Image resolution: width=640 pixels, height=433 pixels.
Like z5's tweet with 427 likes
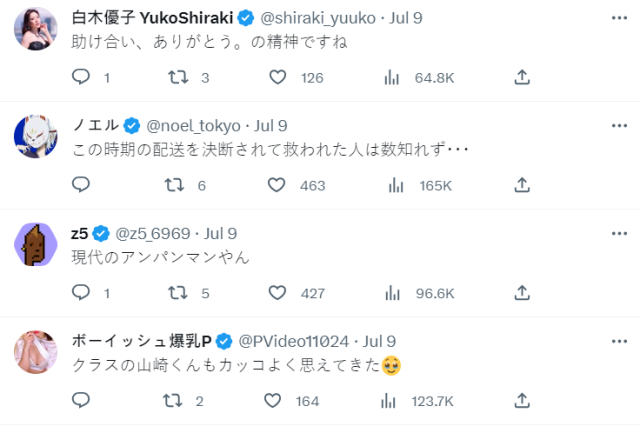(277, 293)
